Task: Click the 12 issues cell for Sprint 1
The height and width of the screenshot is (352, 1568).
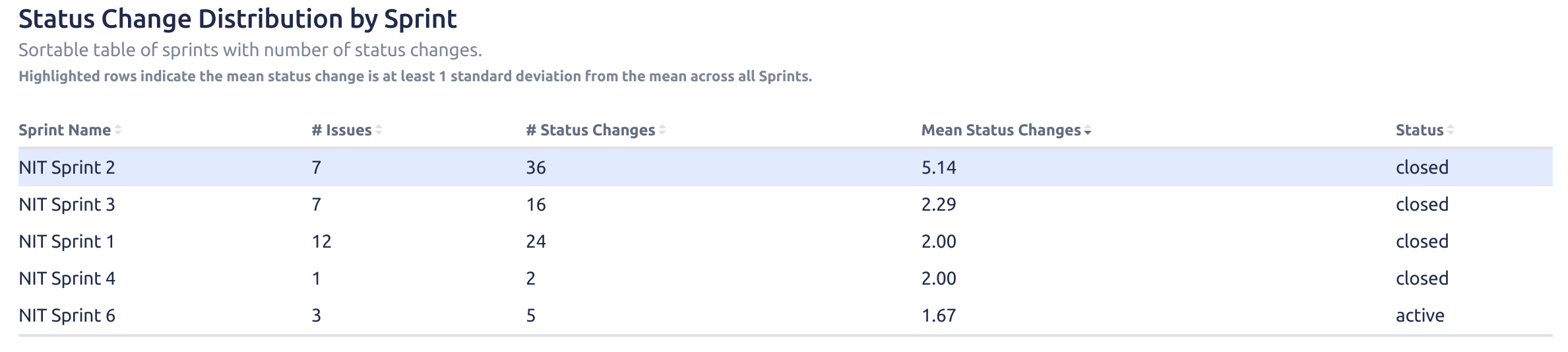Action: [x=321, y=242]
